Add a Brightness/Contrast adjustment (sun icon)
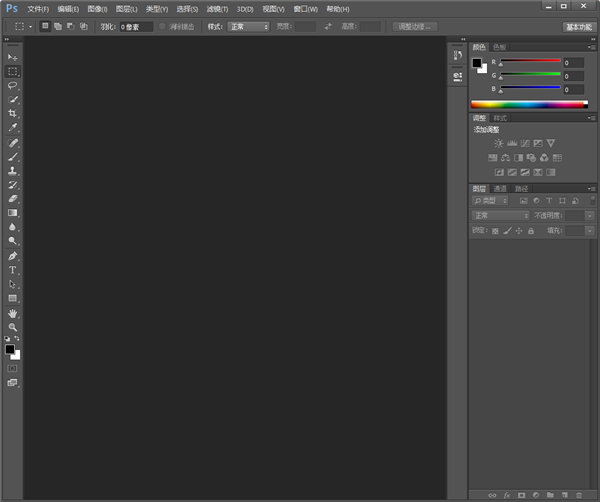600x502 pixels. (x=499, y=144)
